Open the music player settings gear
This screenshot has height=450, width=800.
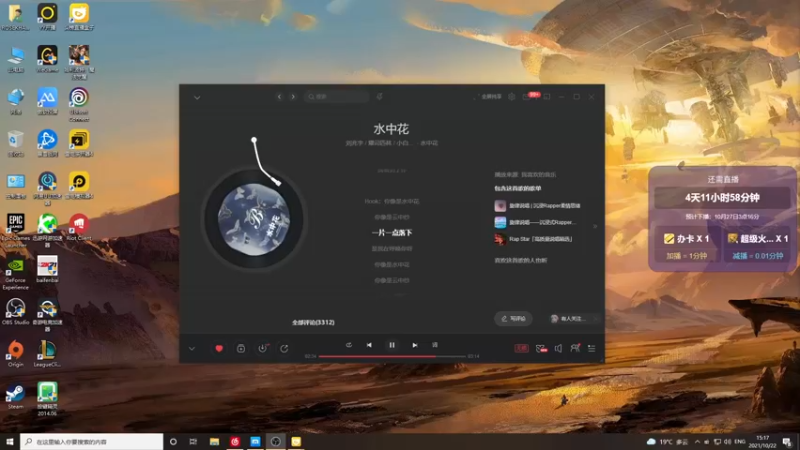point(511,96)
